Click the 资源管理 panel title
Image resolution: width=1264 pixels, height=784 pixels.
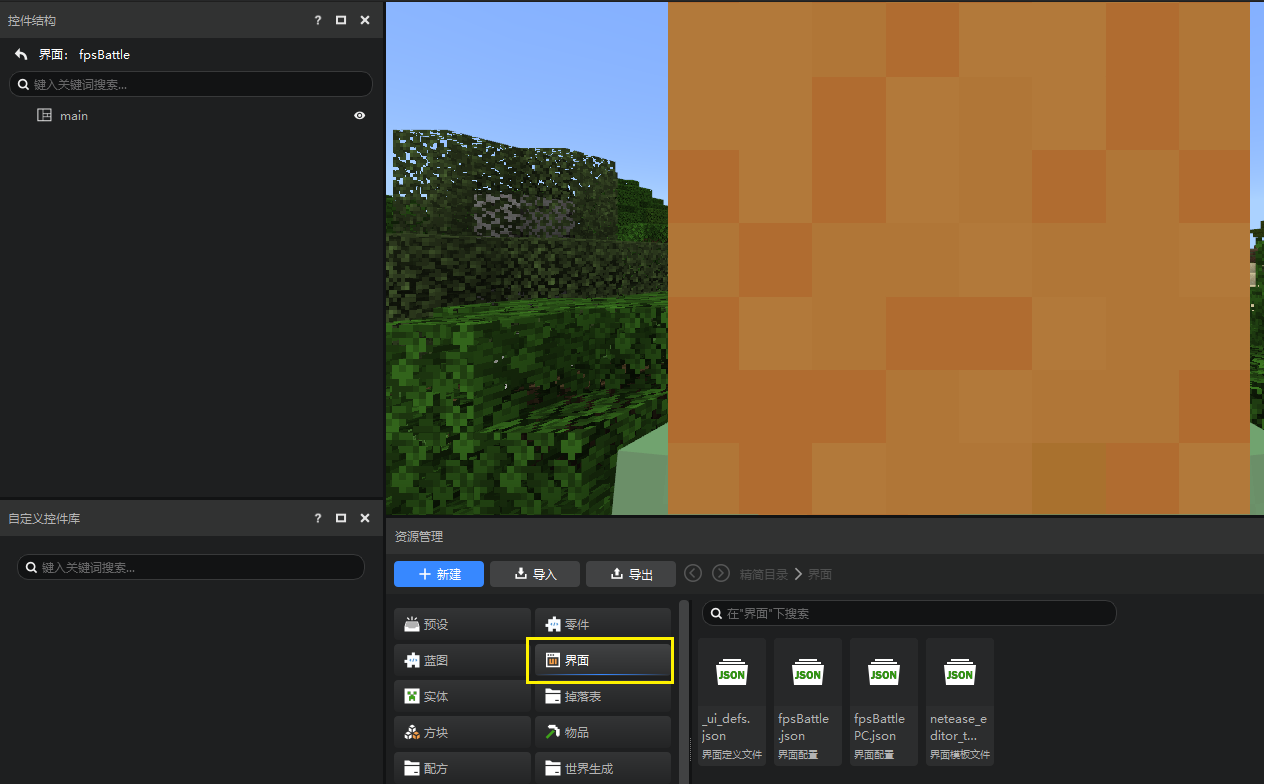tap(419, 536)
